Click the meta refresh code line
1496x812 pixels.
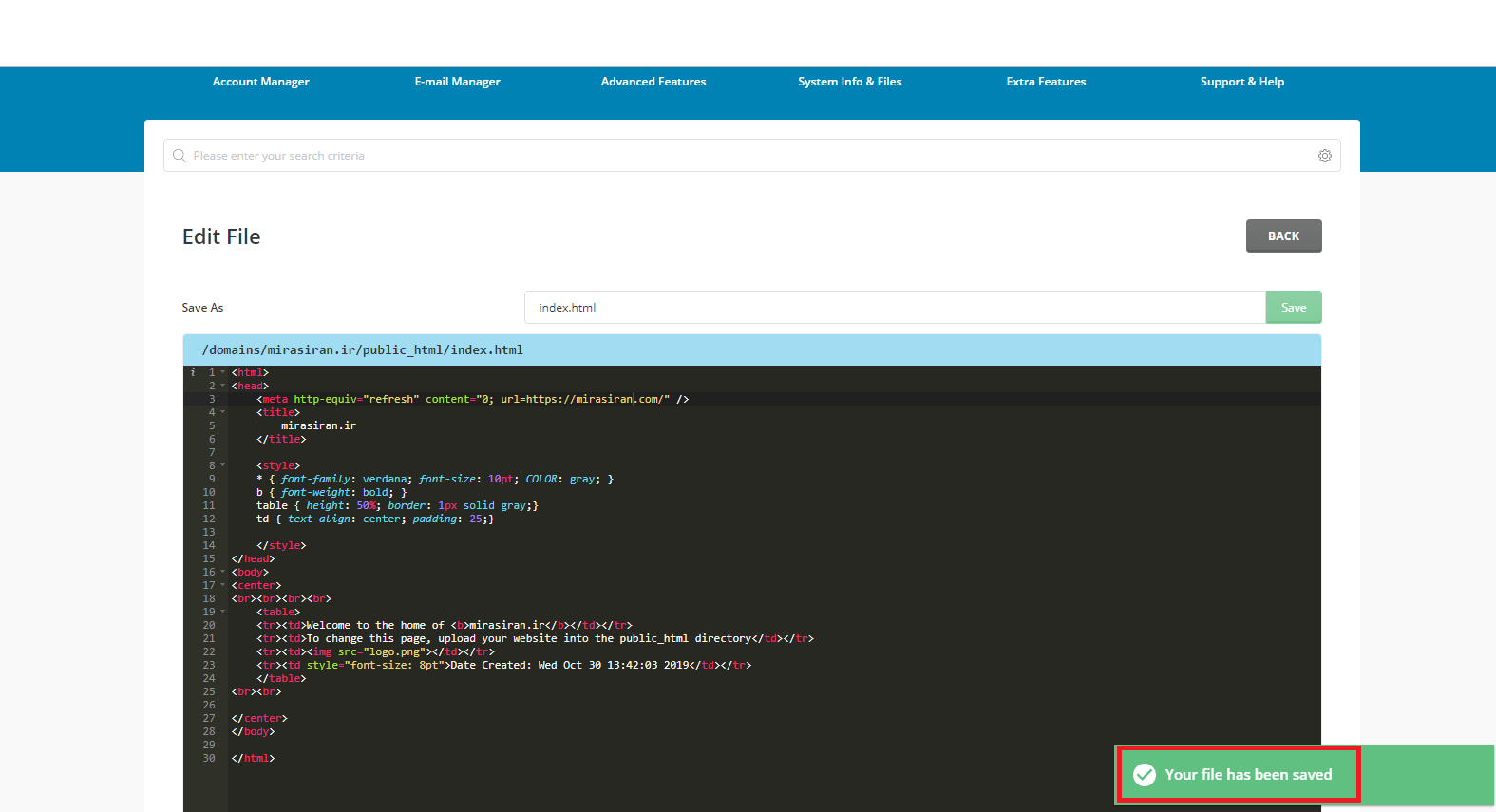472,399
